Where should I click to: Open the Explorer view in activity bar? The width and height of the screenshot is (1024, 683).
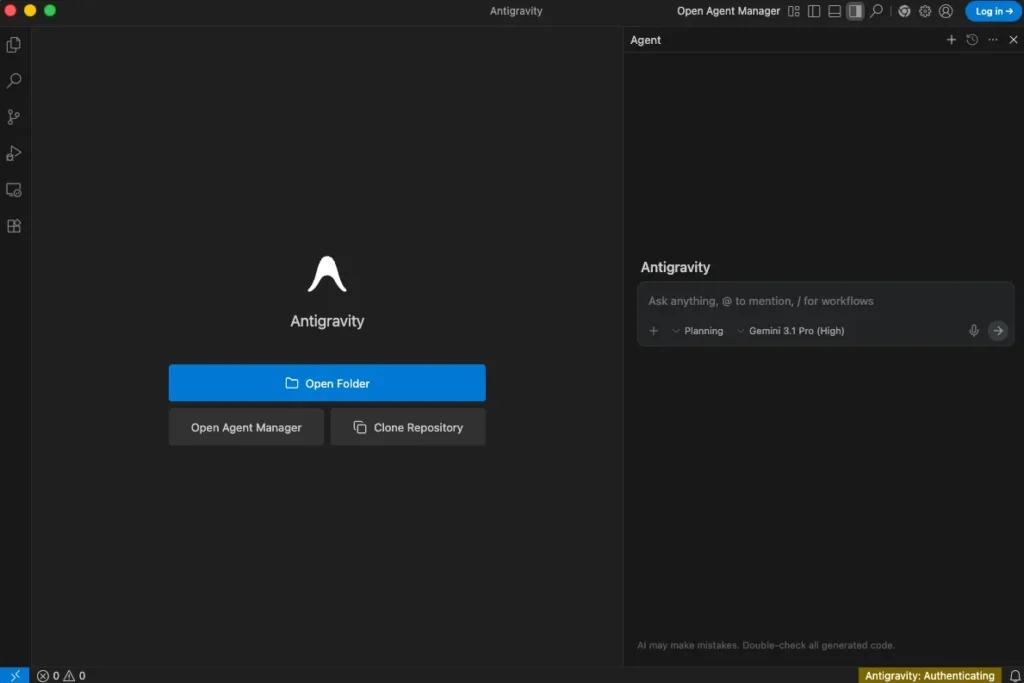point(14,45)
